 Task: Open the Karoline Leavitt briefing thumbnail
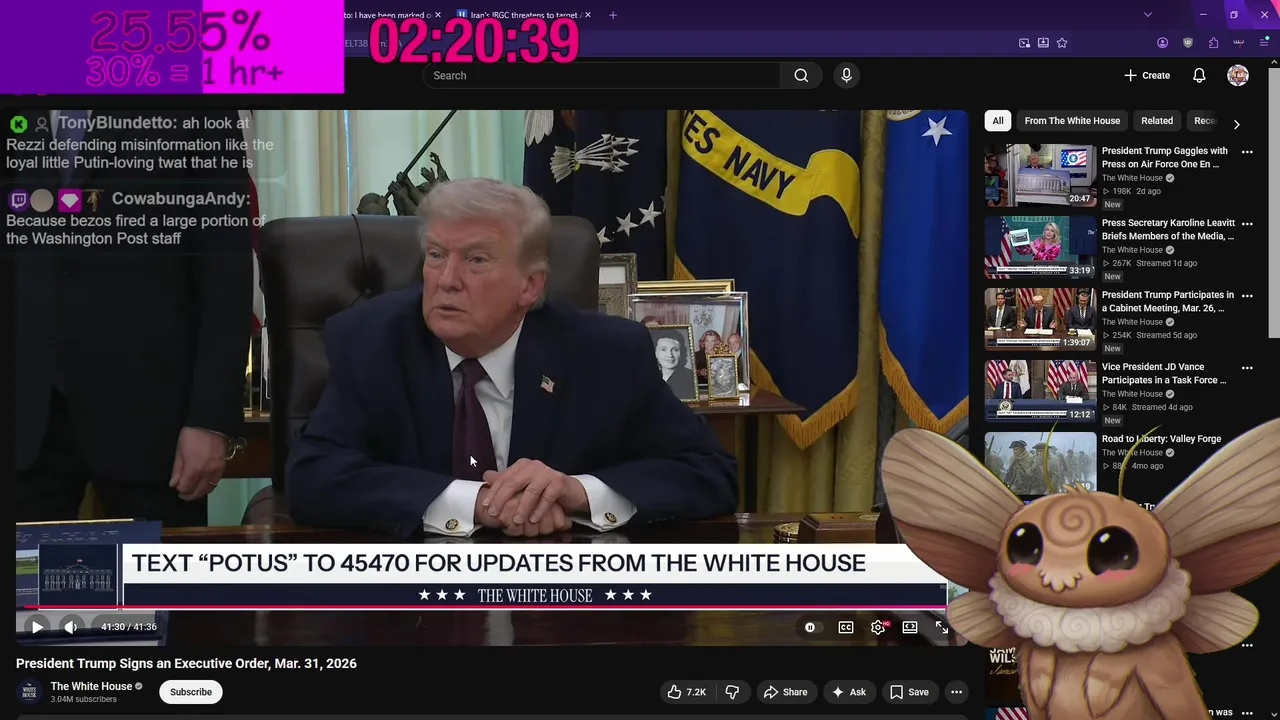click(1040, 247)
